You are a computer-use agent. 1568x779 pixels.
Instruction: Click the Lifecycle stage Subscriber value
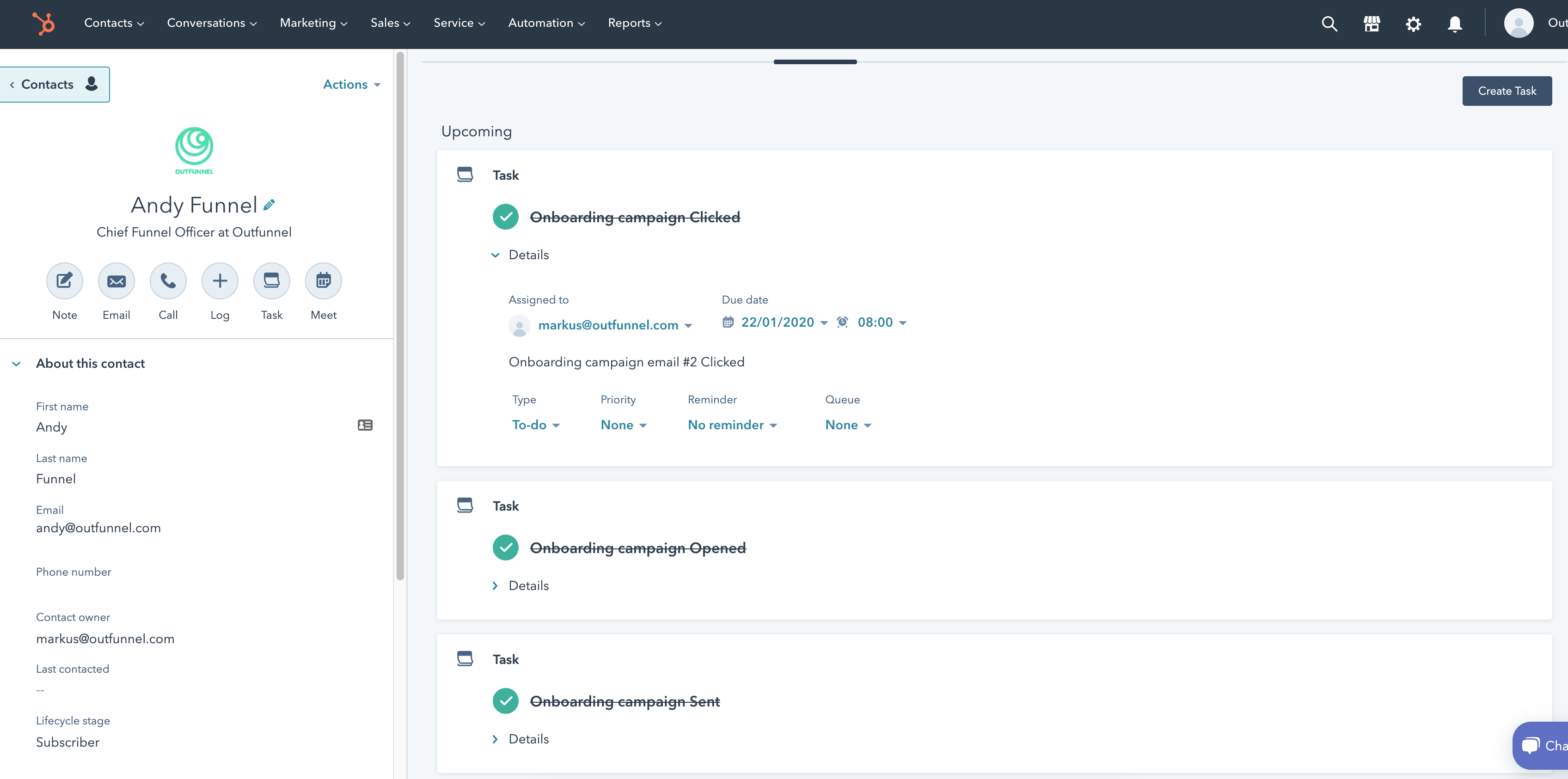coord(67,742)
